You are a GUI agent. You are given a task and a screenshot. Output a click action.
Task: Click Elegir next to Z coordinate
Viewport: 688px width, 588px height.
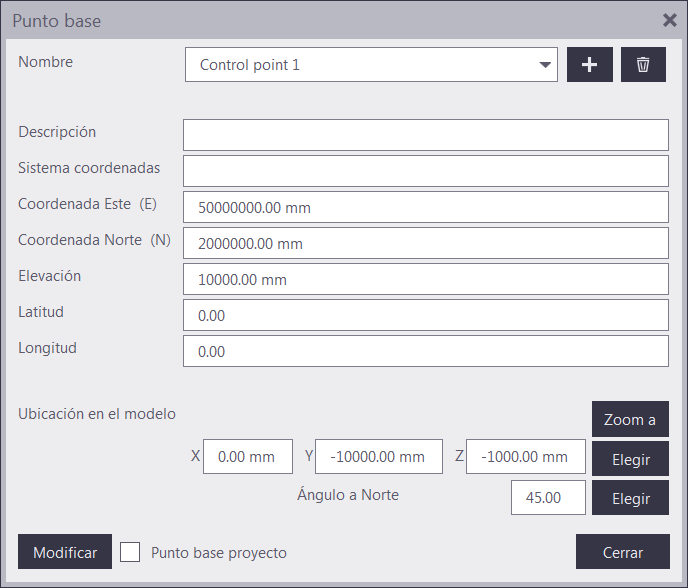[x=630, y=460]
